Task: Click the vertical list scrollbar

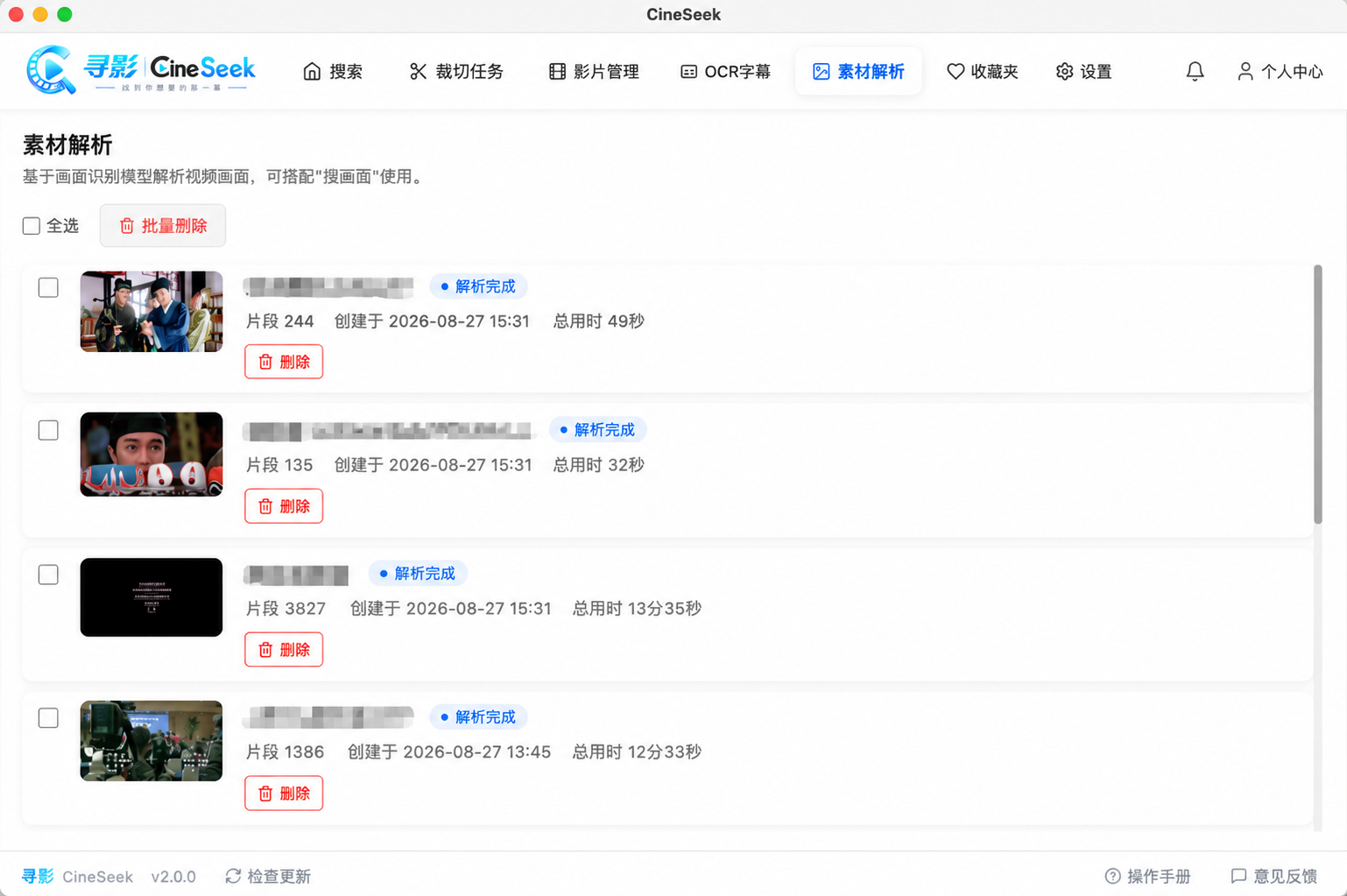Action: pyautogui.click(x=1317, y=395)
